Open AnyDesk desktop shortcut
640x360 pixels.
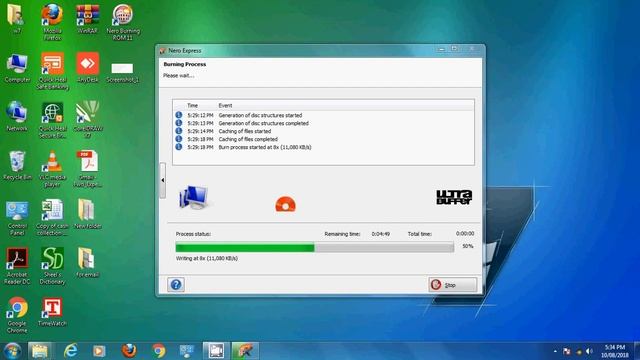tap(87, 68)
